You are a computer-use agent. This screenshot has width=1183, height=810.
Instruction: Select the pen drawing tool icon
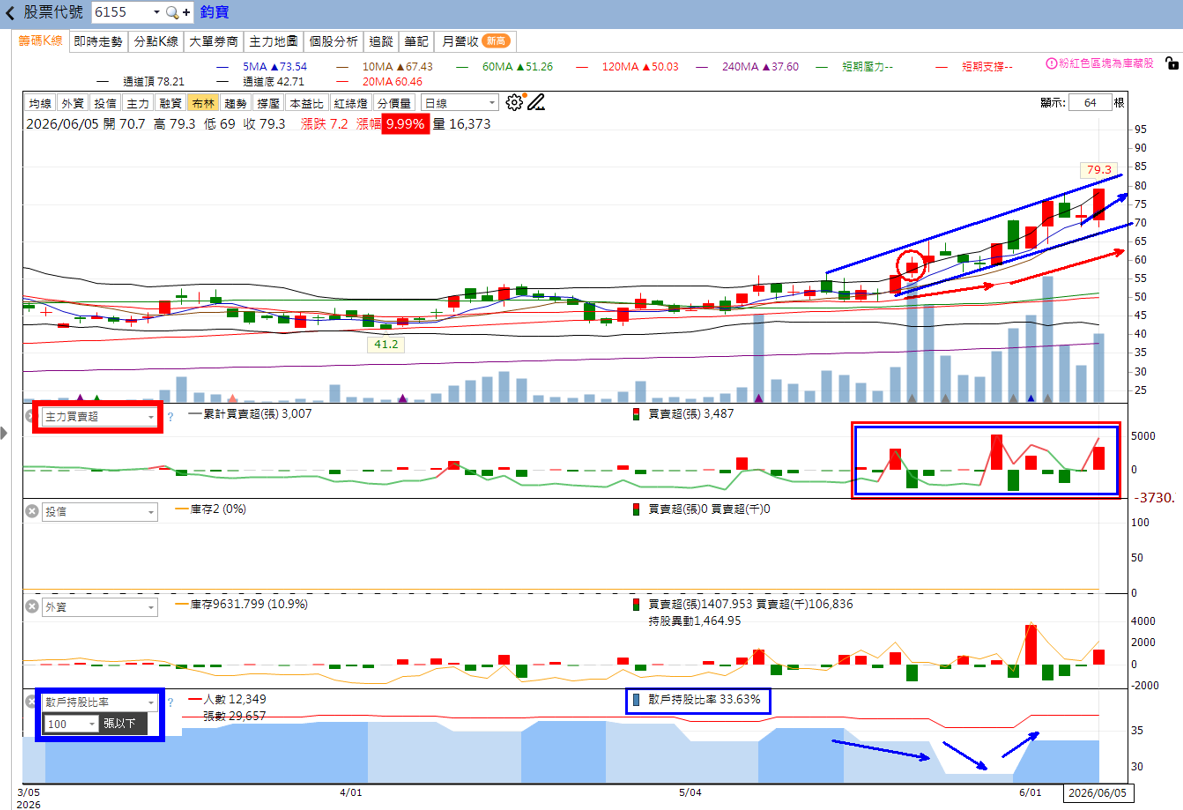coord(536,103)
